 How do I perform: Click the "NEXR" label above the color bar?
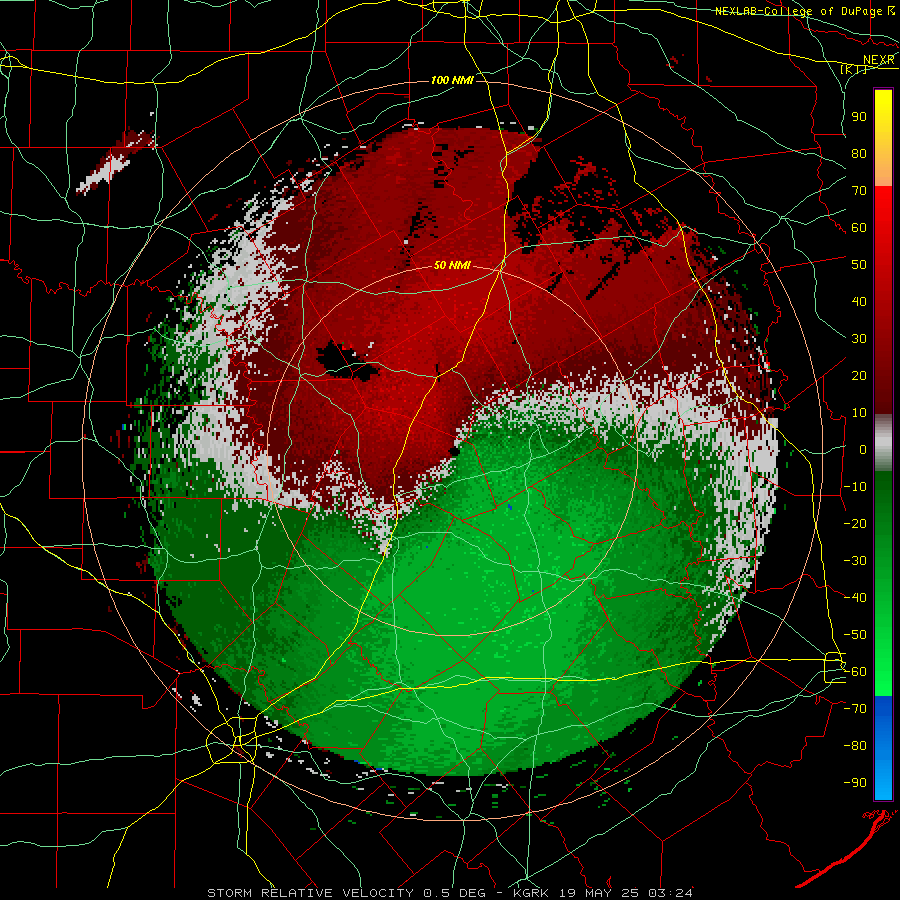[879, 60]
